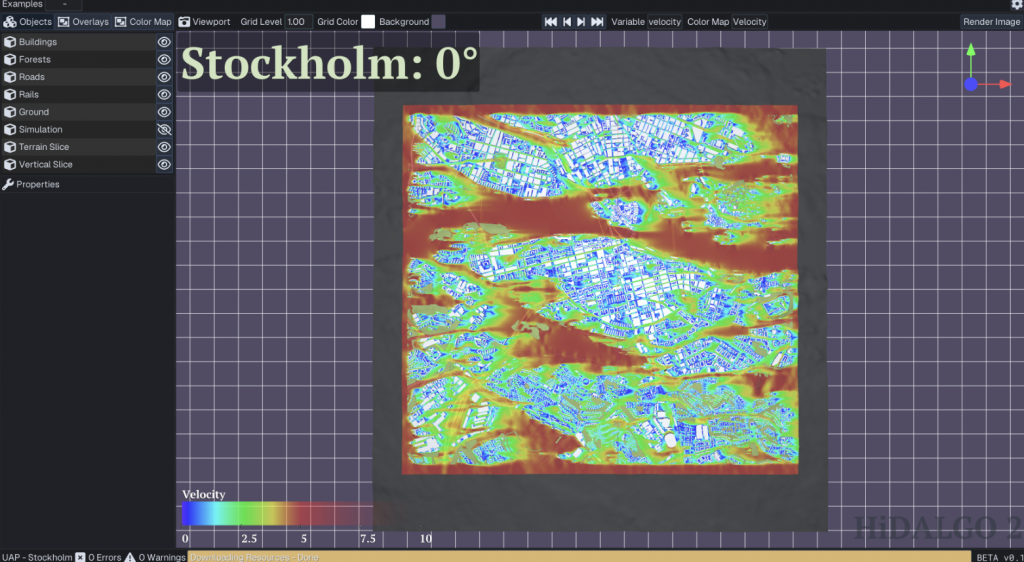Click the cube icon next to Rails

pyautogui.click(x=10, y=95)
